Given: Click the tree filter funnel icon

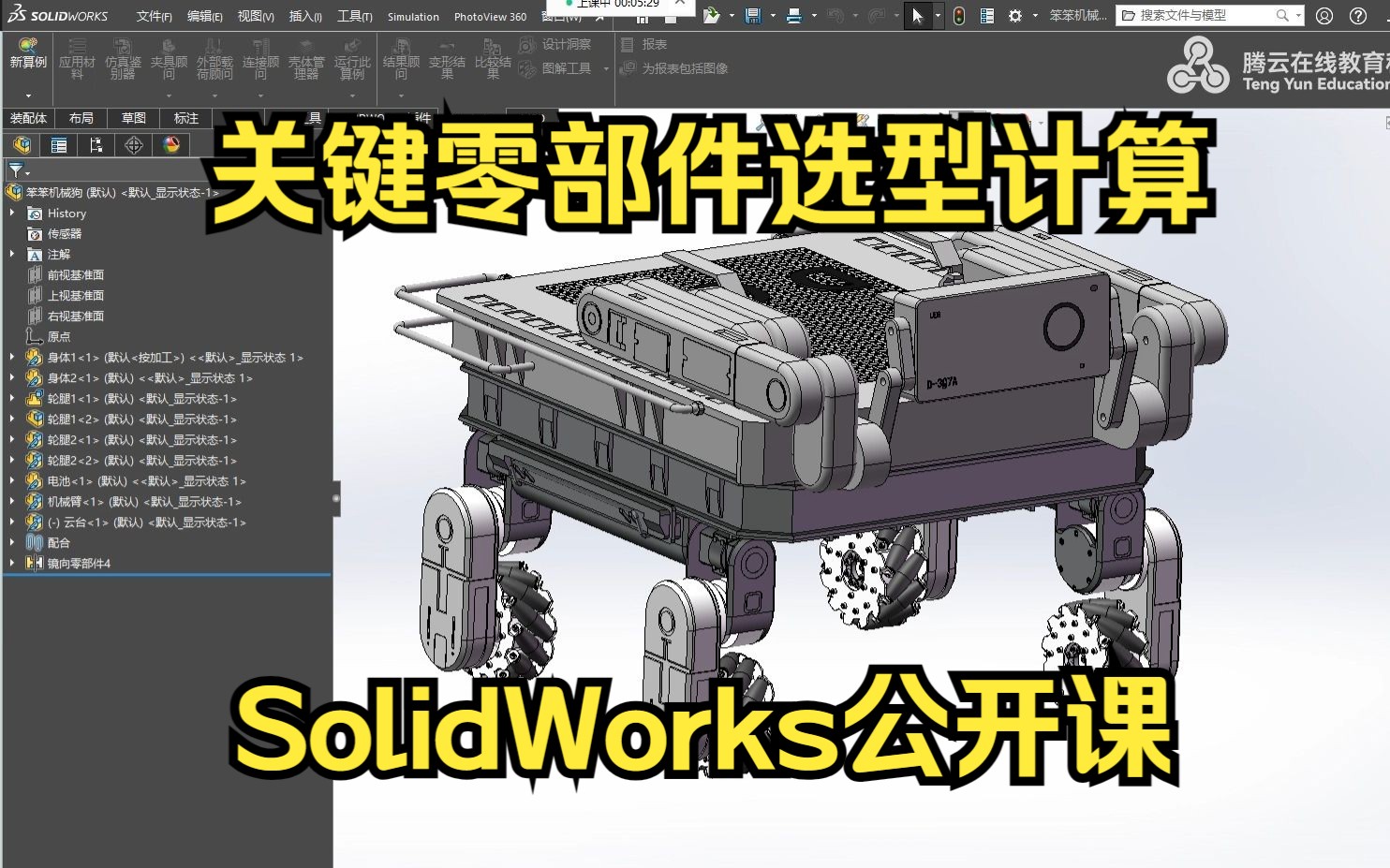Looking at the screenshot, I should [16, 169].
